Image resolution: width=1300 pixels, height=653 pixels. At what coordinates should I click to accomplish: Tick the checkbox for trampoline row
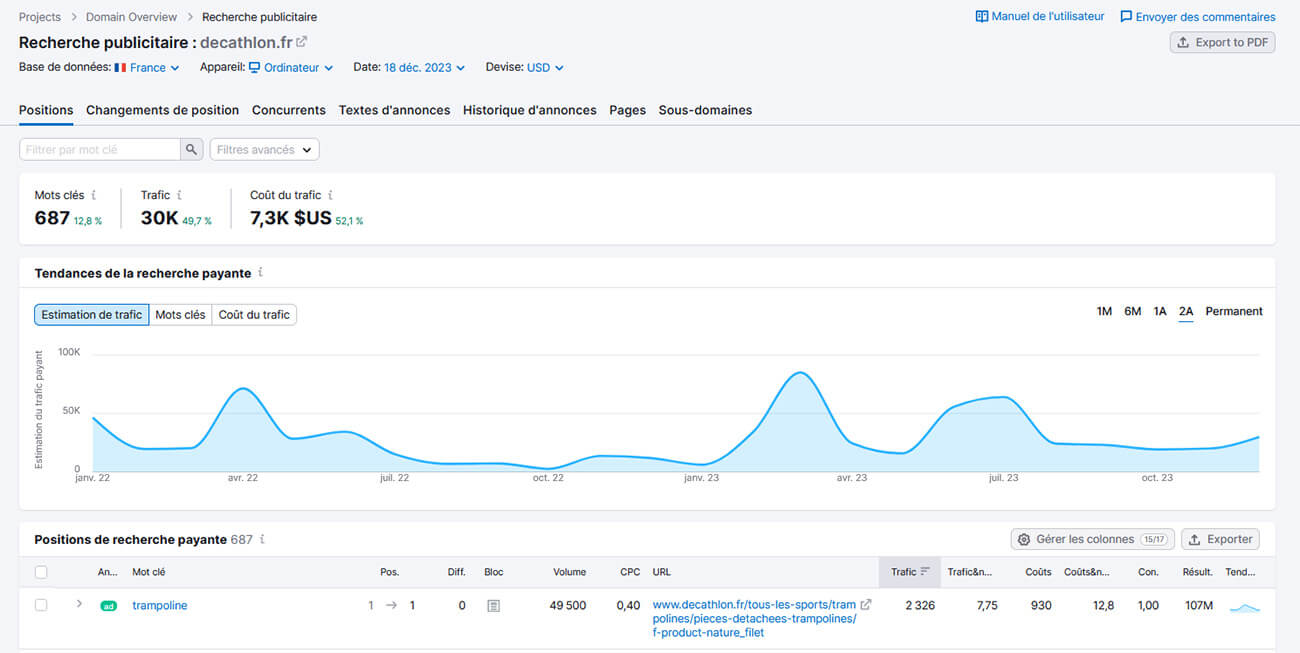click(41, 605)
